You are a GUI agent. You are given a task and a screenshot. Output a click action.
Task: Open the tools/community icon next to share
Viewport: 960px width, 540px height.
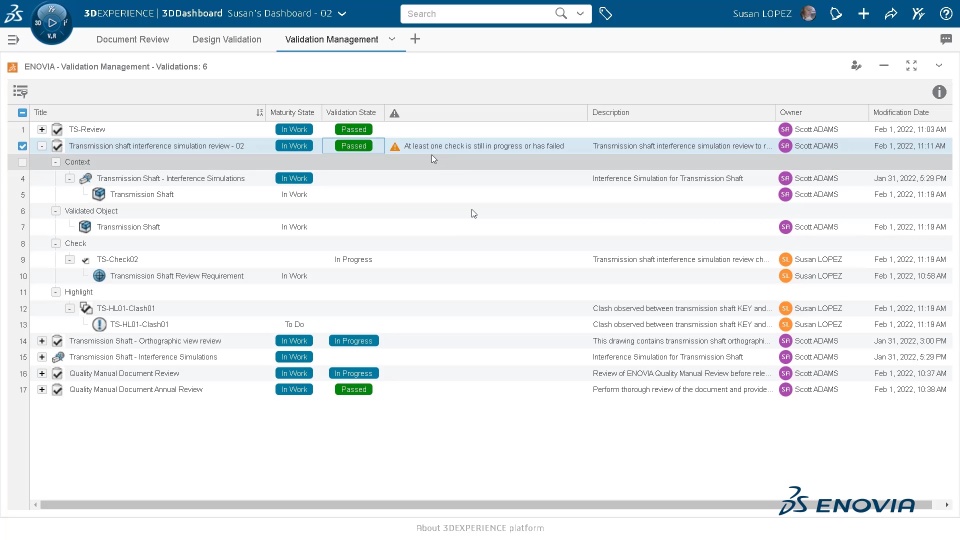918,13
